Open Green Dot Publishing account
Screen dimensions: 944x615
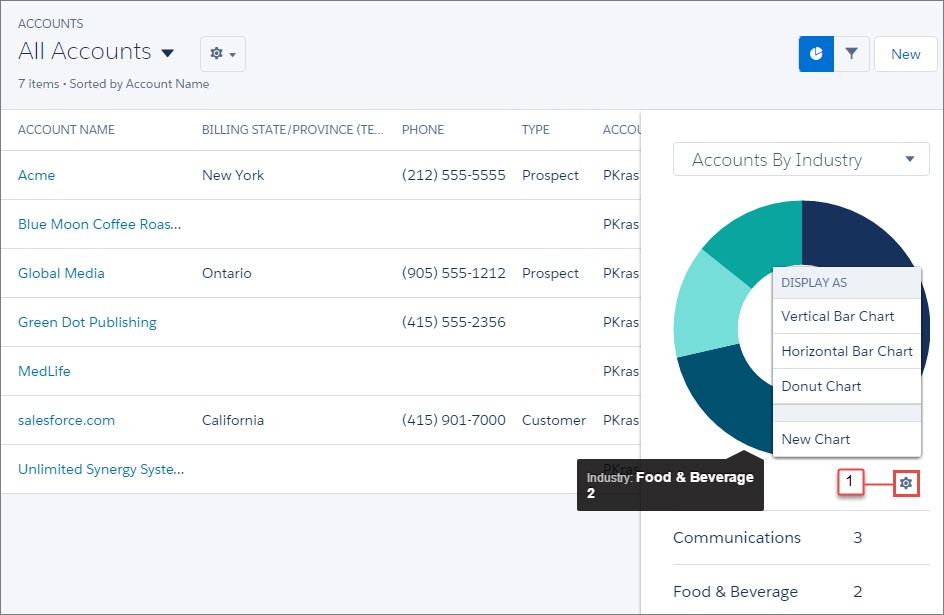(x=87, y=323)
